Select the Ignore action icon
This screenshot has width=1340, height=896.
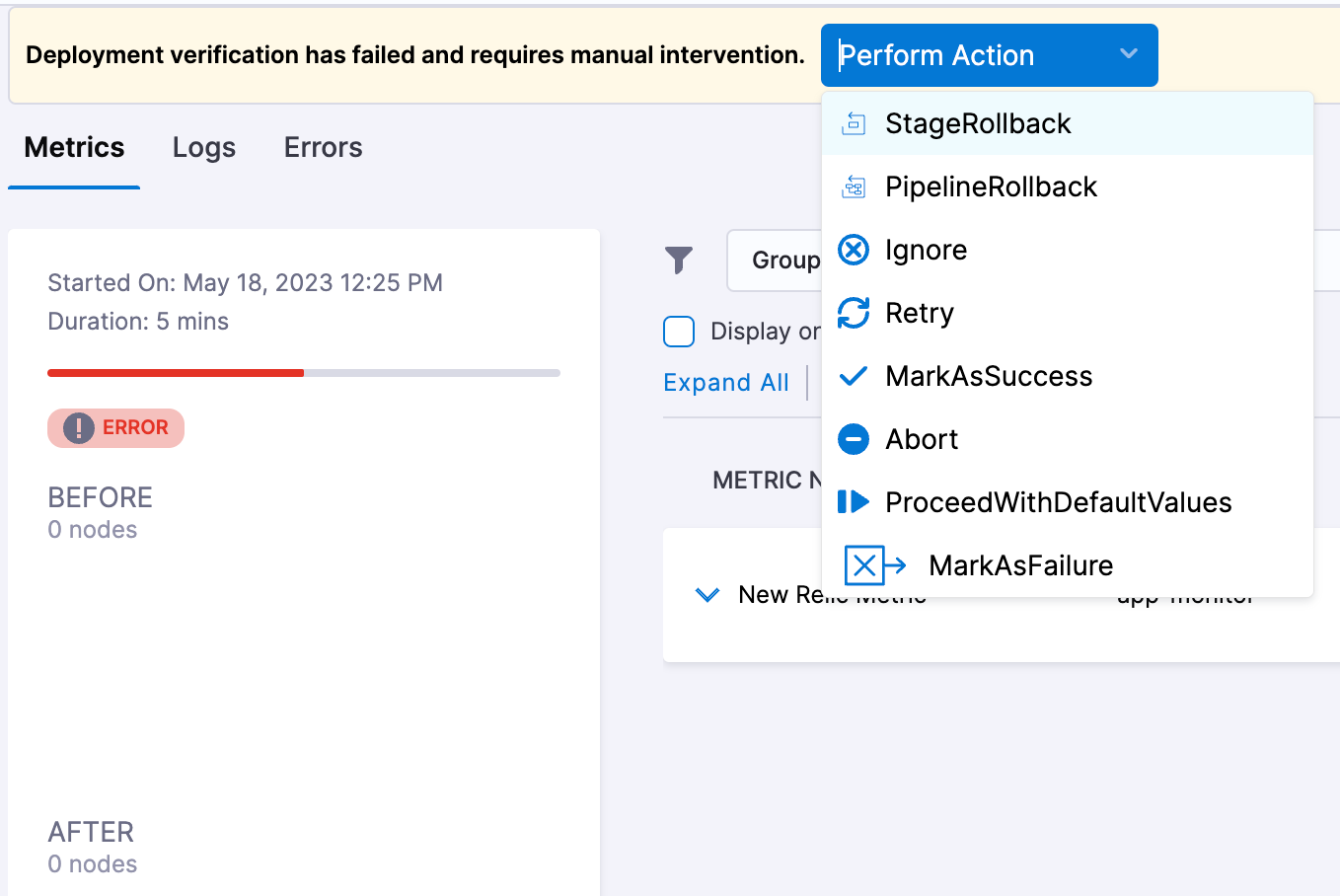click(853, 249)
